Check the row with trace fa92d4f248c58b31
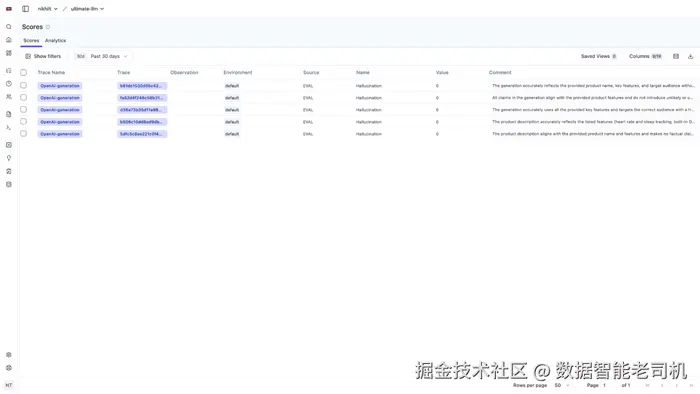Viewport: 700px width, 394px height. click(x=24, y=97)
